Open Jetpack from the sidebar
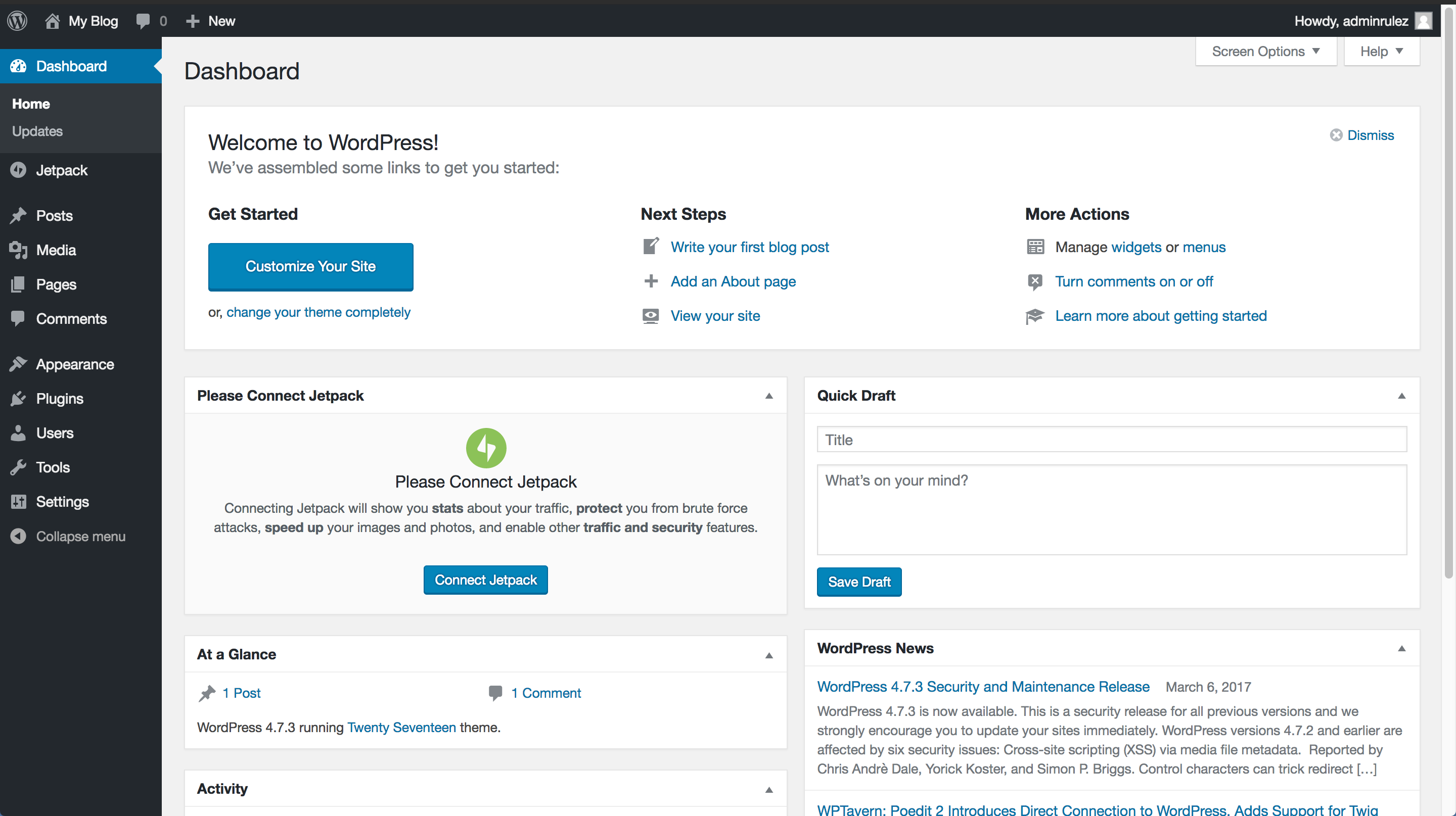 (x=61, y=170)
